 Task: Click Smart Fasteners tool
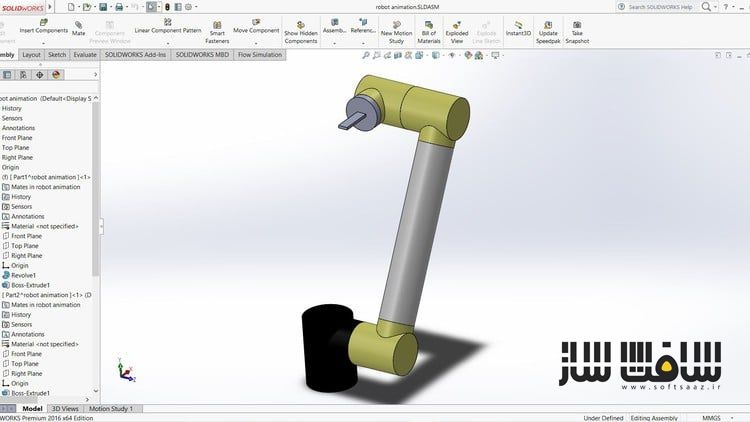pyautogui.click(x=217, y=33)
